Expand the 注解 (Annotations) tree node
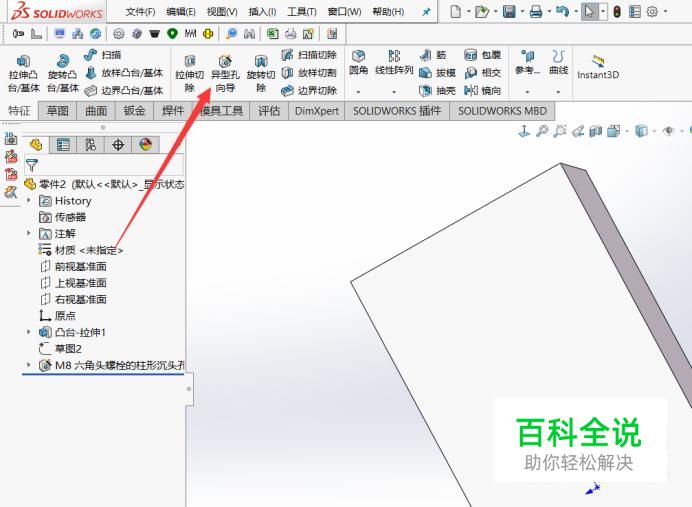The height and width of the screenshot is (507, 692). [29, 233]
